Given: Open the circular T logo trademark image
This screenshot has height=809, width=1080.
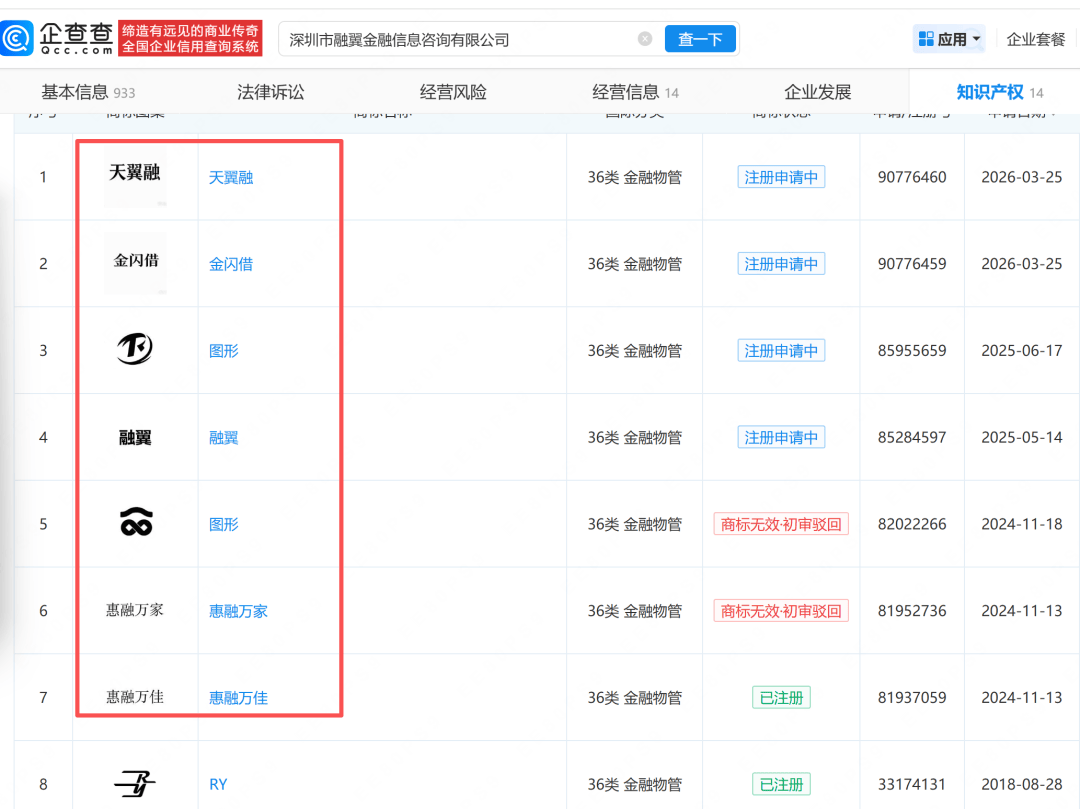Looking at the screenshot, I should click(135, 348).
